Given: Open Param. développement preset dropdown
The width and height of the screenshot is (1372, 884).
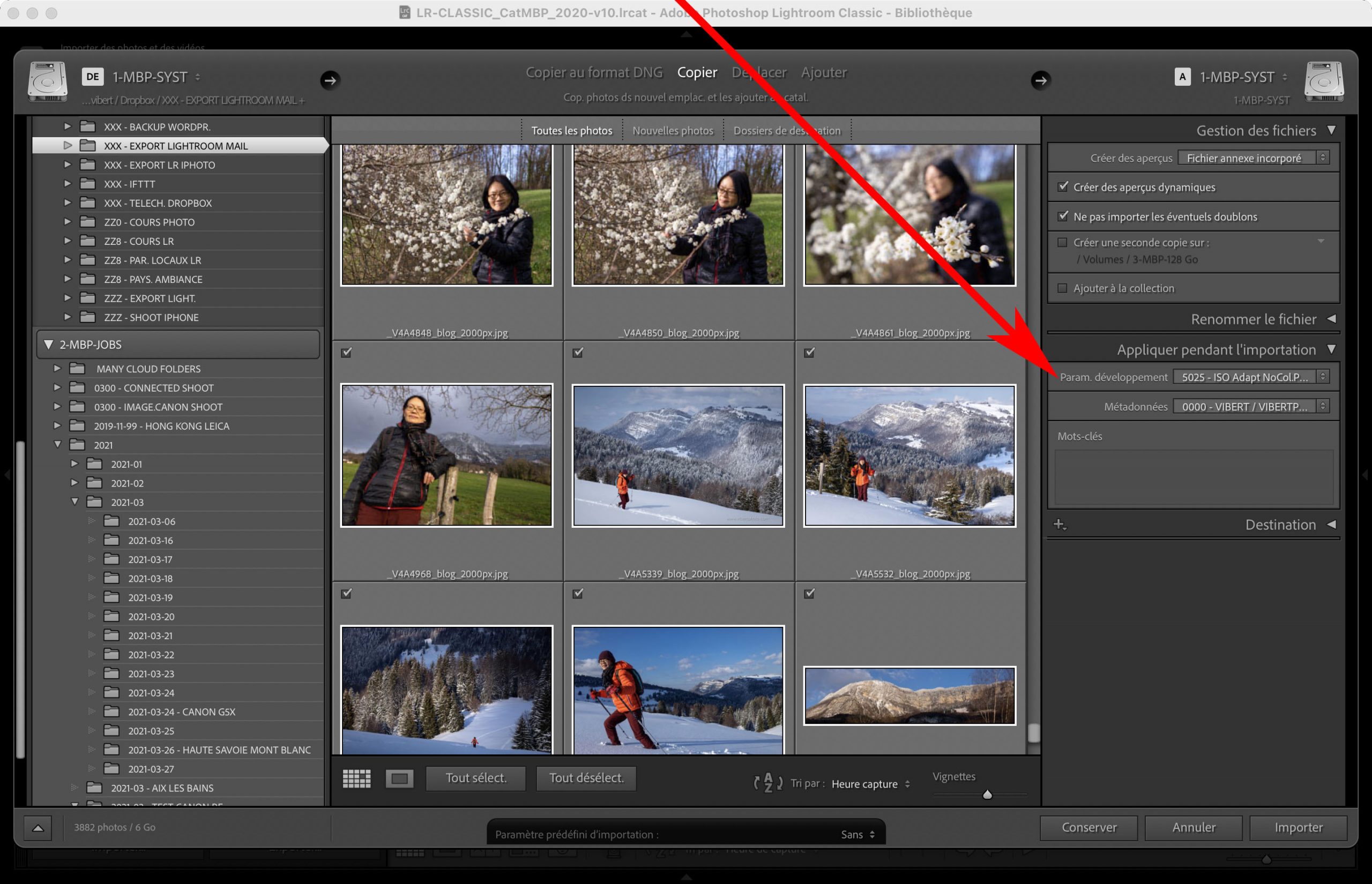Looking at the screenshot, I should [x=1250, y=377].
